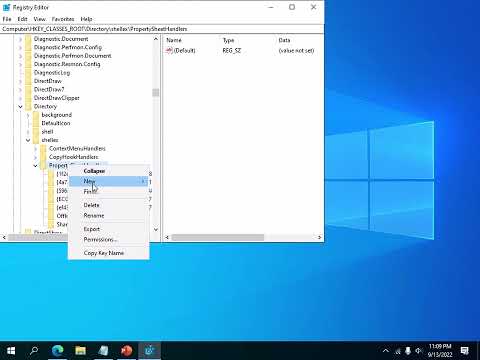Screen dimensions: 480x360
Task: Open the Edit menu
Action: coord(22,19)
